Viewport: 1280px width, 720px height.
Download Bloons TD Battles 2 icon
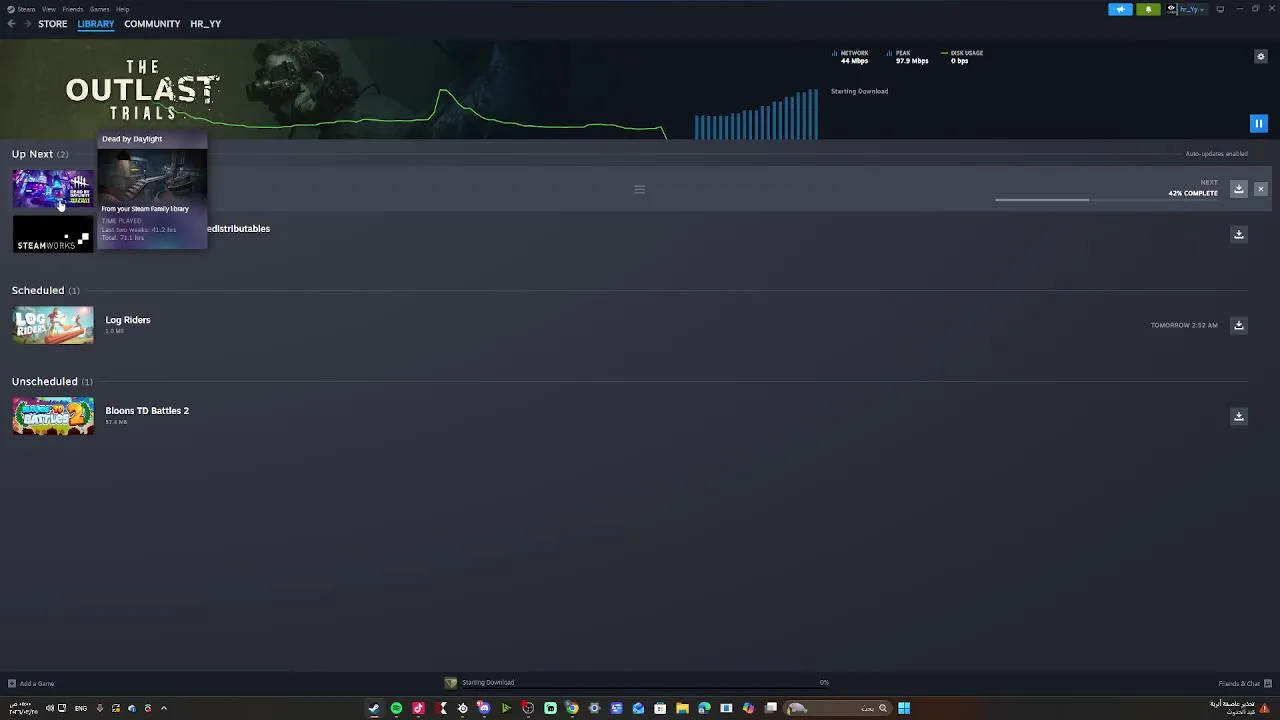coord(1239,416)
